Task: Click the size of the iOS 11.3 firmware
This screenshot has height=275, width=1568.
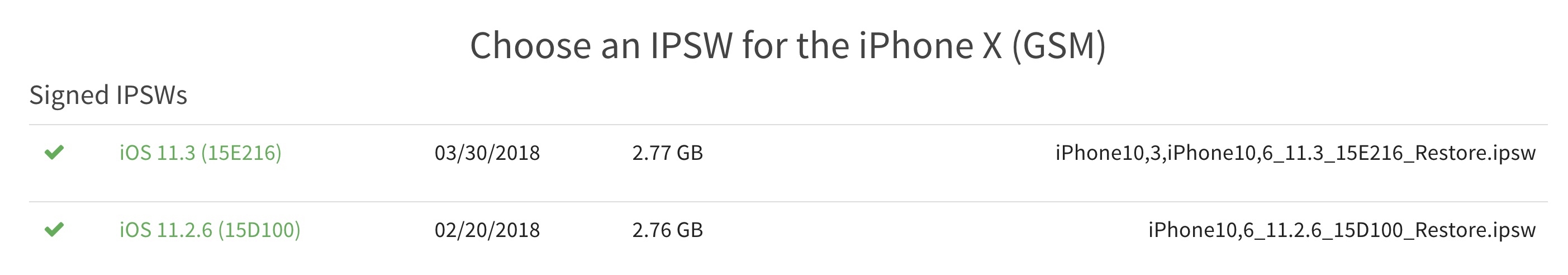Action: point(667,152)
